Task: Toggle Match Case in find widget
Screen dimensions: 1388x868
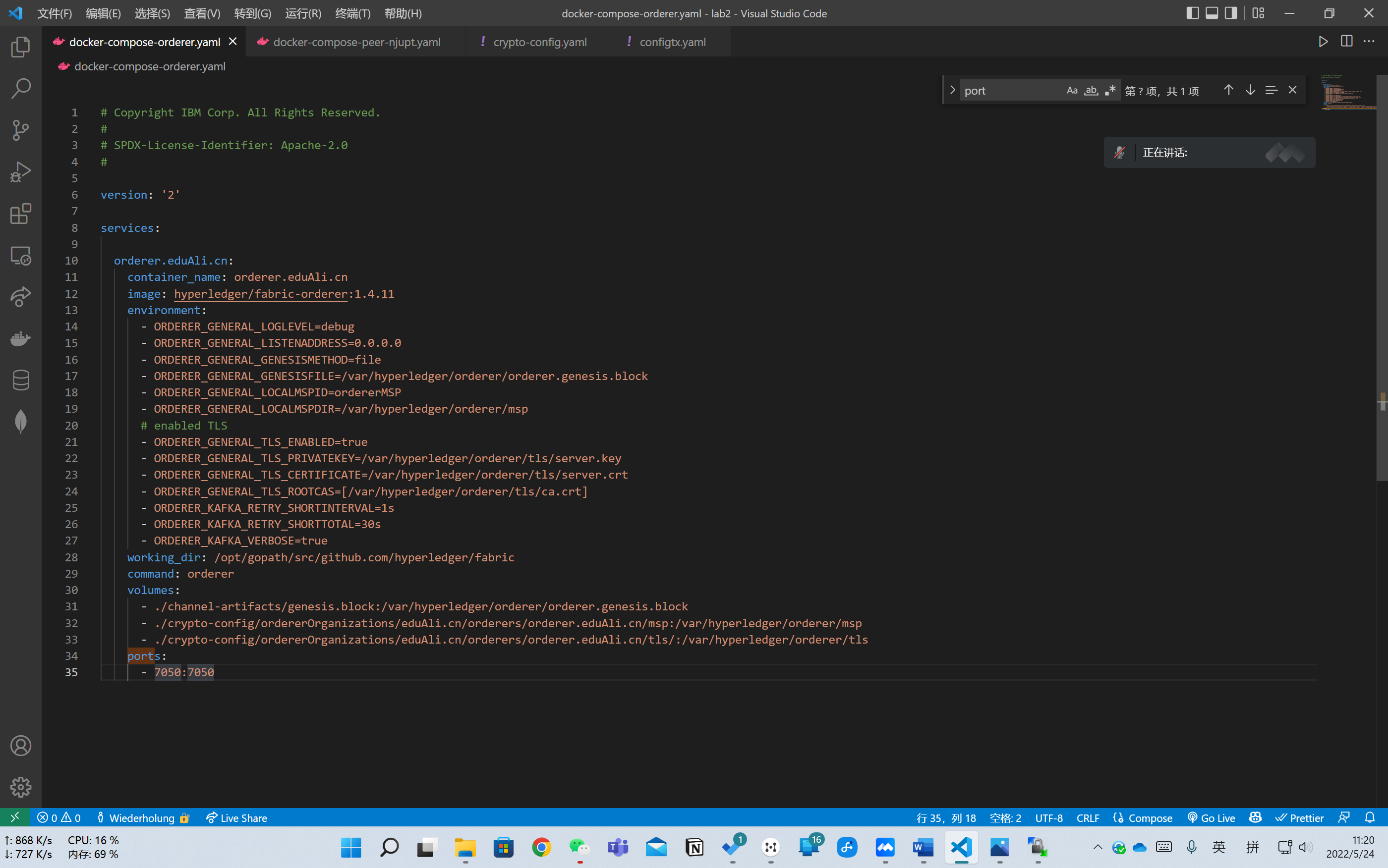Action: [x=1072, y=90]
